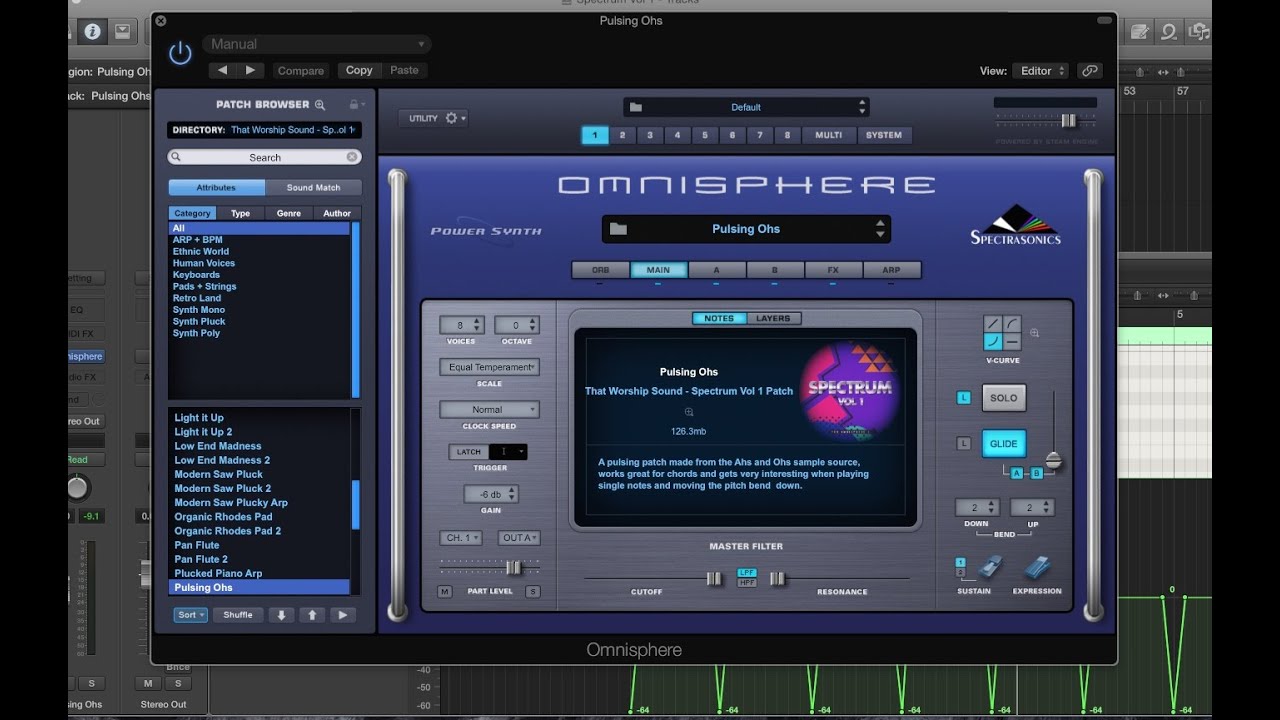Viewport: 1280px width, 720px height.
Task: Click the Sustain pedal icon
Action: click(x=990, y=568)
